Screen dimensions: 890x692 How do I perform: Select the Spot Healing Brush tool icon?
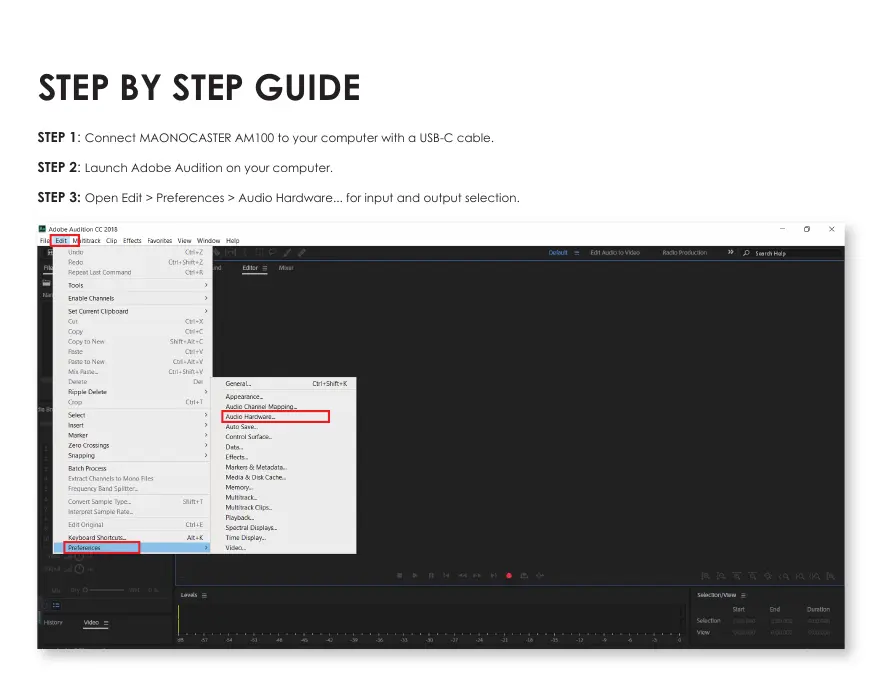click(x=301, y=252)
